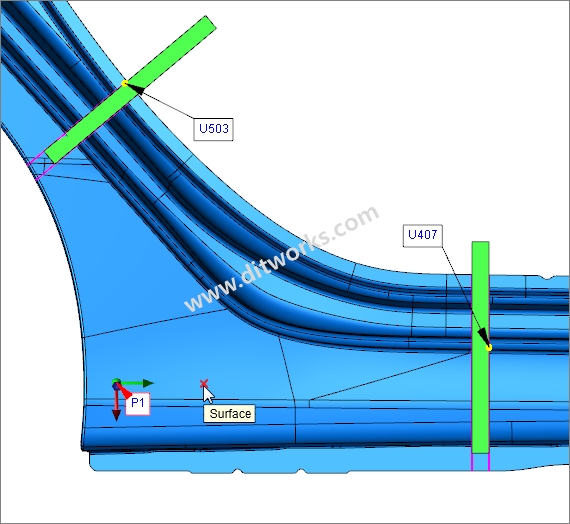570x524 pixels.
Task: Pick the red X marker on the surface
Action: click(x=204, y=384)
